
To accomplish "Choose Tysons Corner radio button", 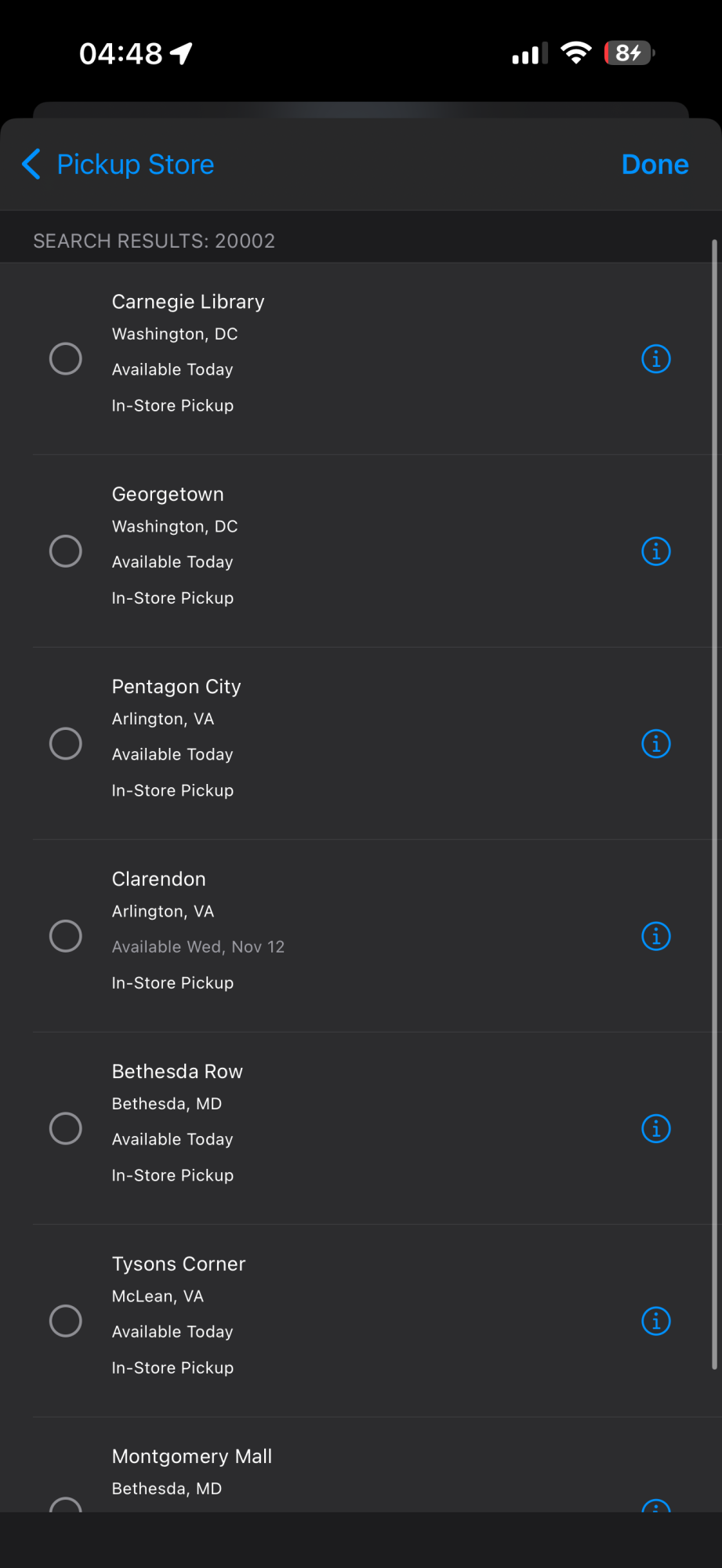I will pos(66,1321).
